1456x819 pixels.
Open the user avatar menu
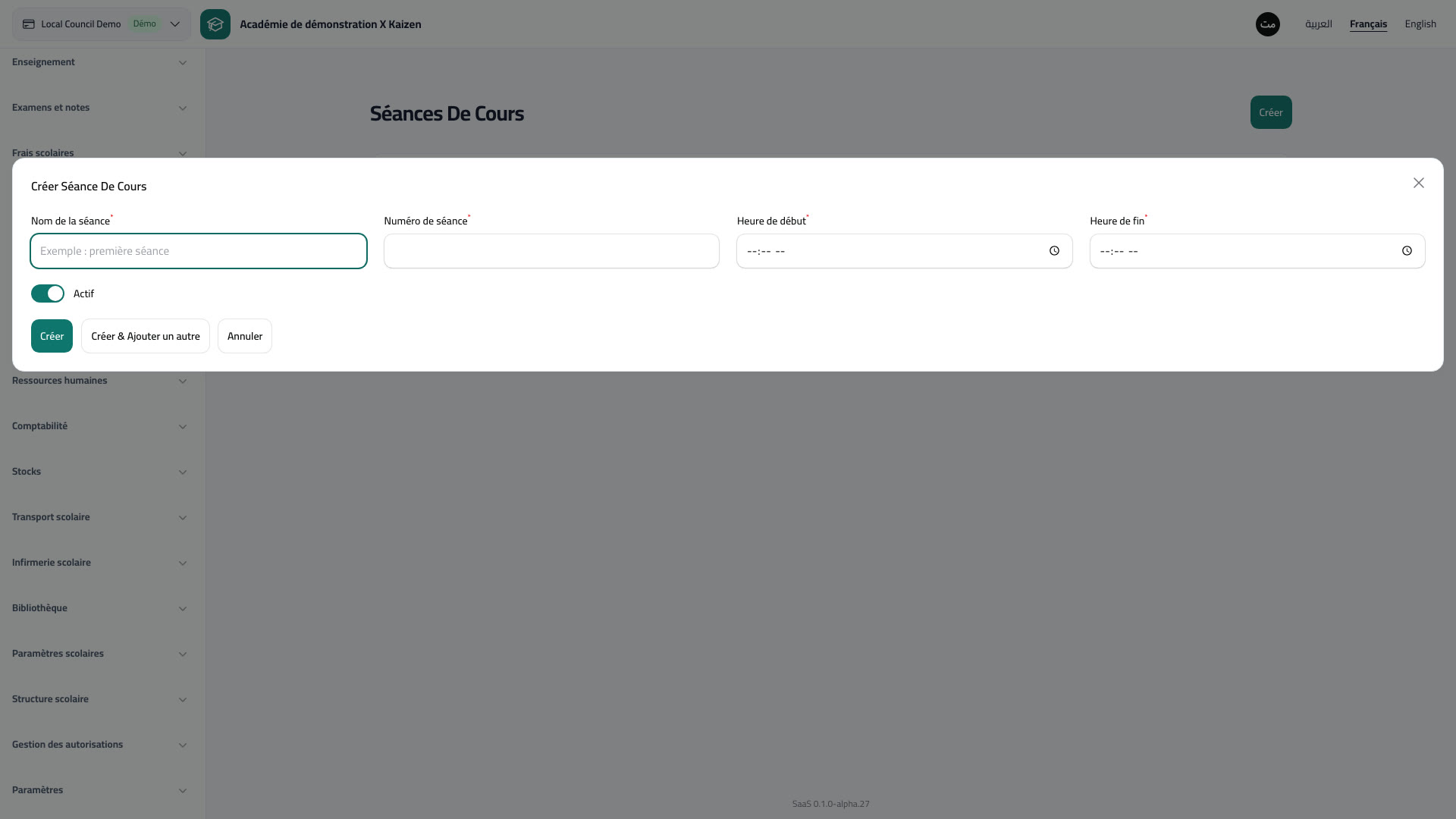tap(1268, 24)
